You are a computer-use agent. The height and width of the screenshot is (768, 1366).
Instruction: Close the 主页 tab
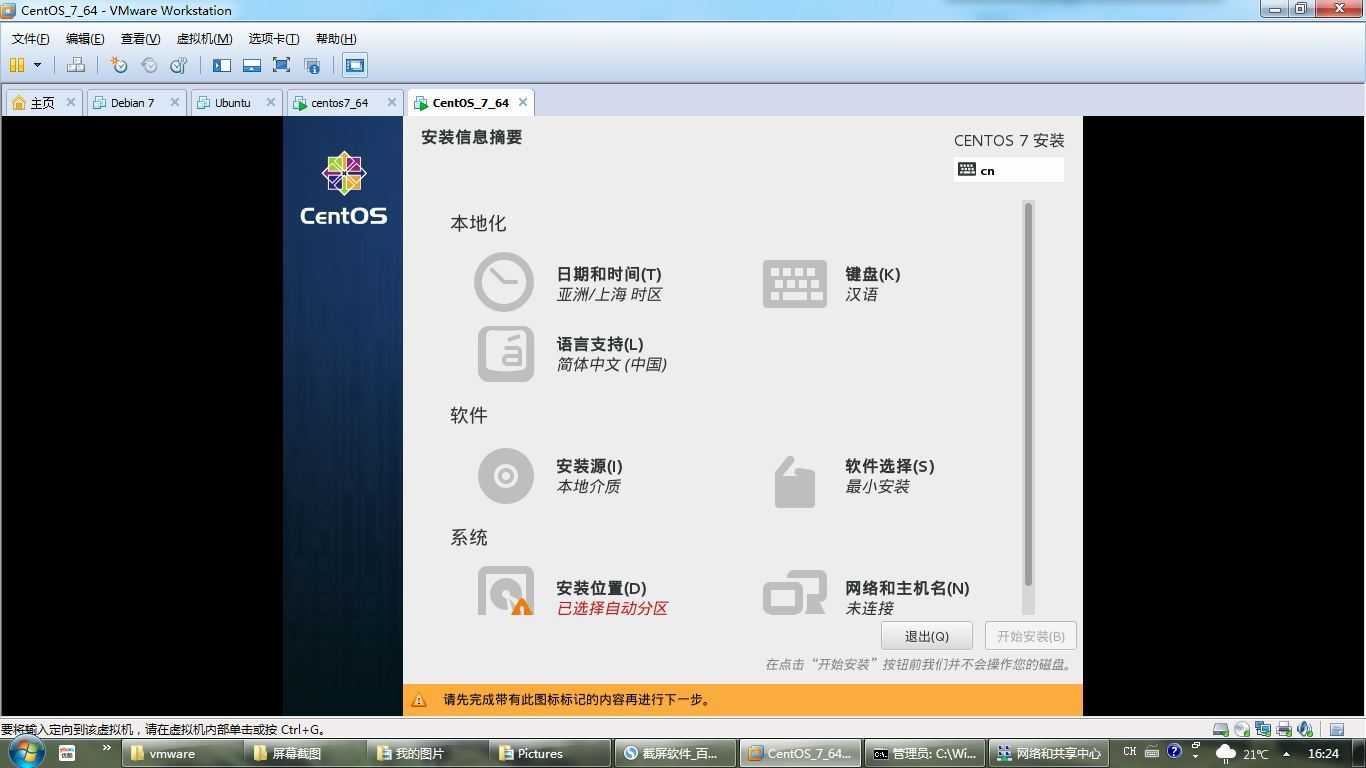click(70, 102)
